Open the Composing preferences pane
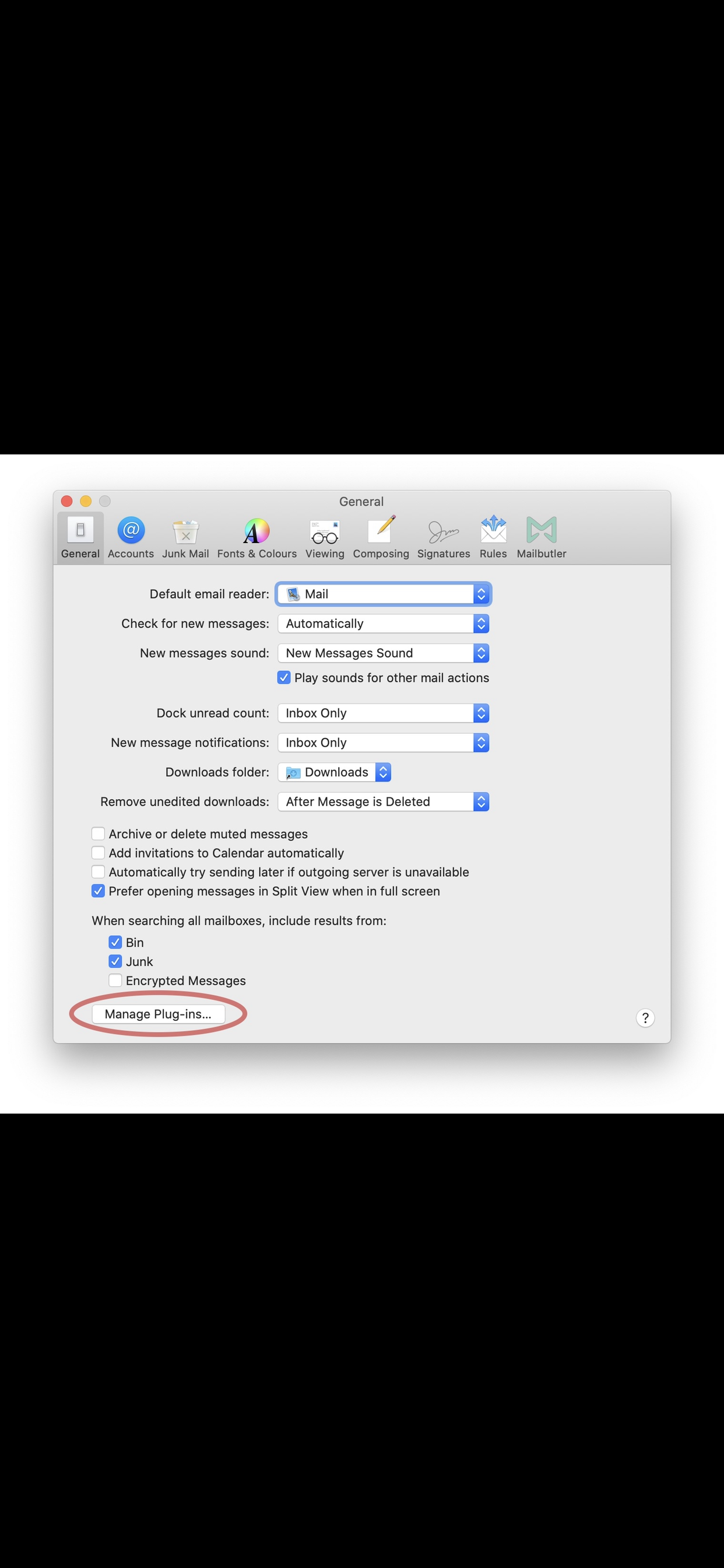Image resolution: width=724 pixels, height=1568 pixels. [381, 537]
